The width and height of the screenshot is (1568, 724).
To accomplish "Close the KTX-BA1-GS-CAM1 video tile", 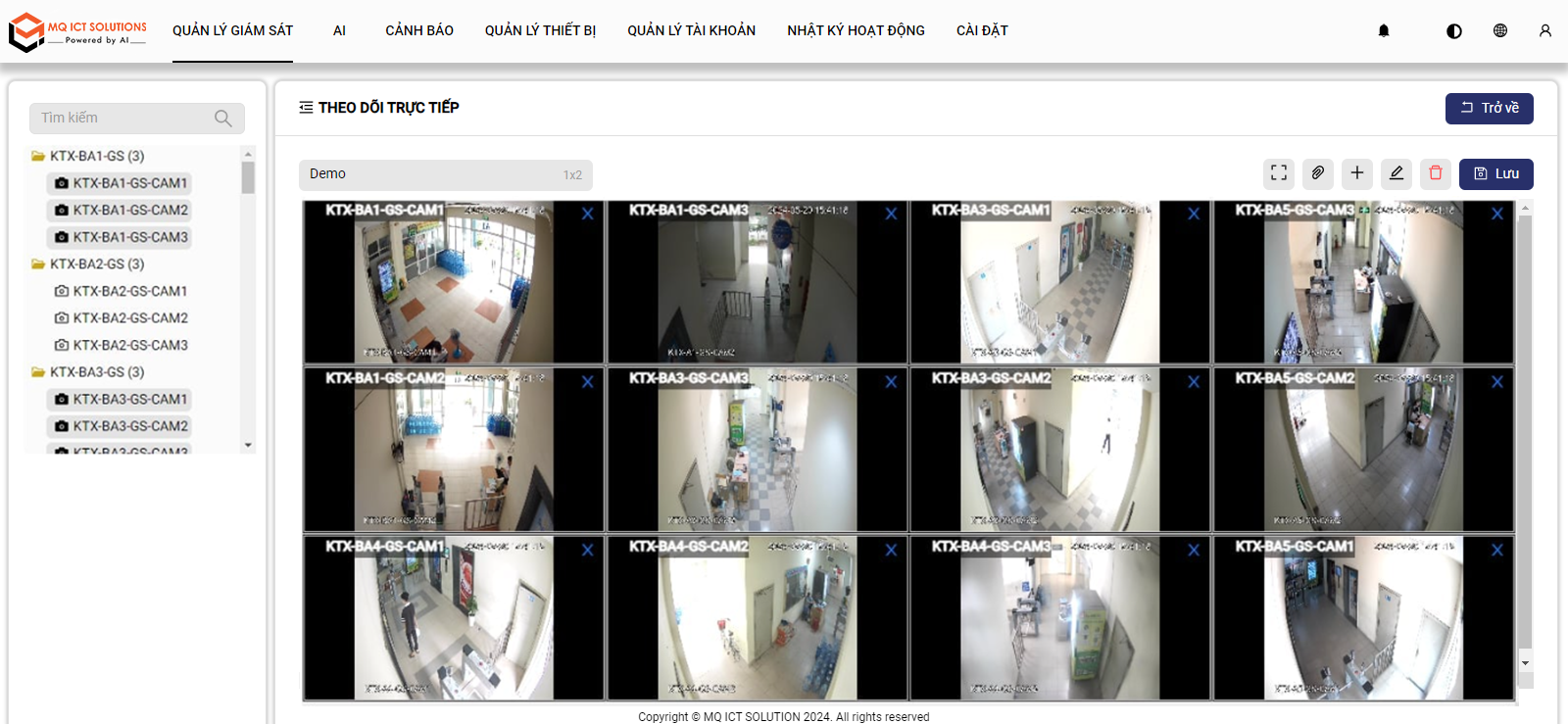I will tap(587, 214).
